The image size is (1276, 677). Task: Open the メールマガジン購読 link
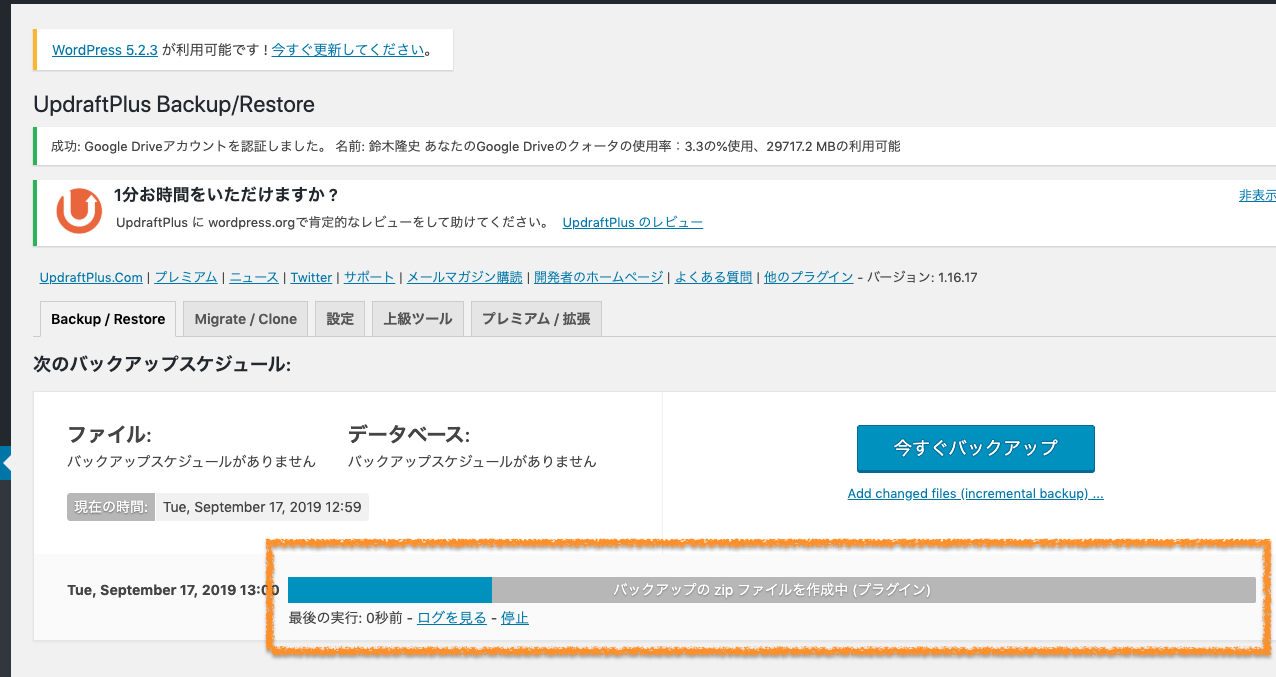[464, 277]
